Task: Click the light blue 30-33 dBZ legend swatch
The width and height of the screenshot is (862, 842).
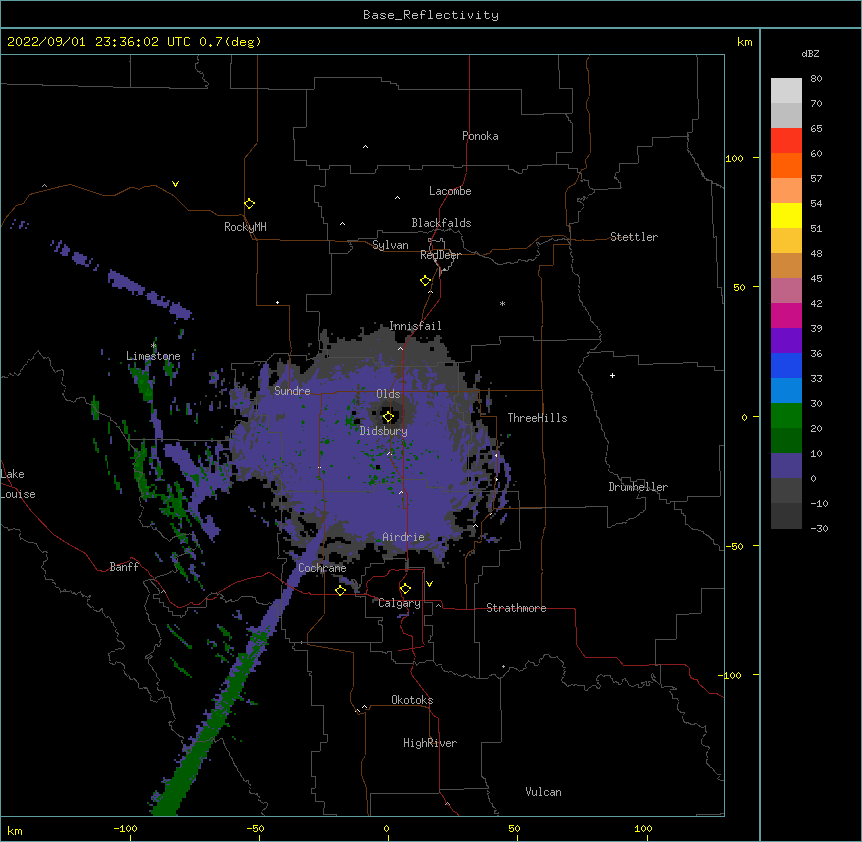Action: pyautogui.click(x=786, y=391)
